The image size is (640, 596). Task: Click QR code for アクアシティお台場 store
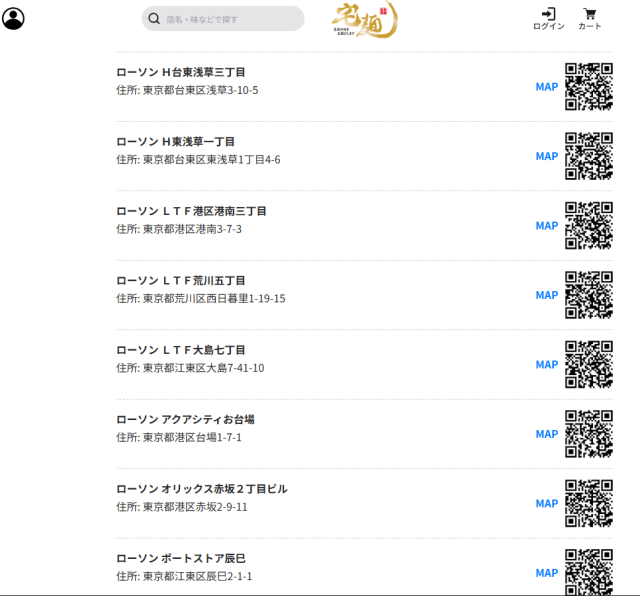tap(589, 434)
